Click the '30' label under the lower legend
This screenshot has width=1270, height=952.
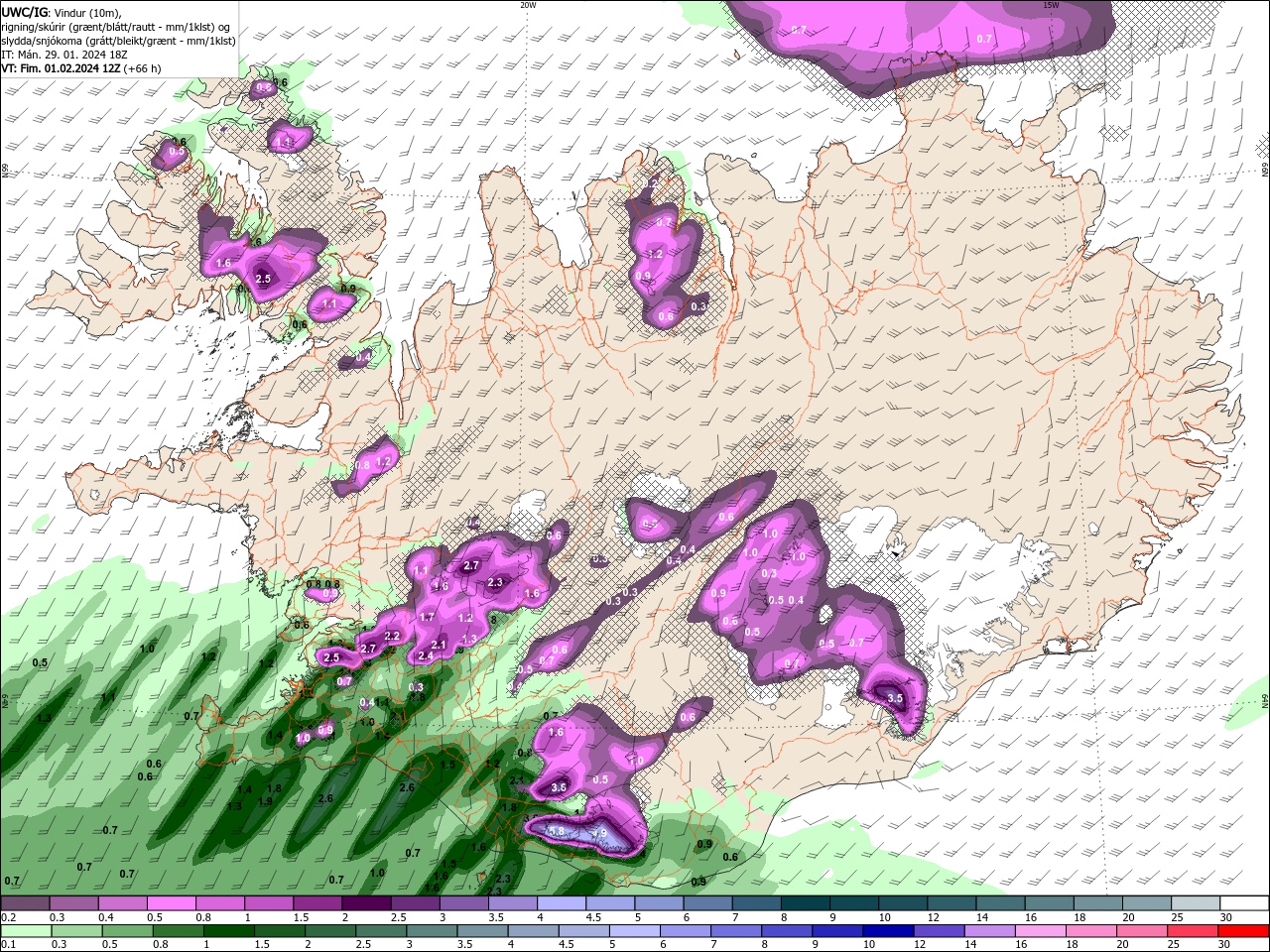click(1223, 945)
